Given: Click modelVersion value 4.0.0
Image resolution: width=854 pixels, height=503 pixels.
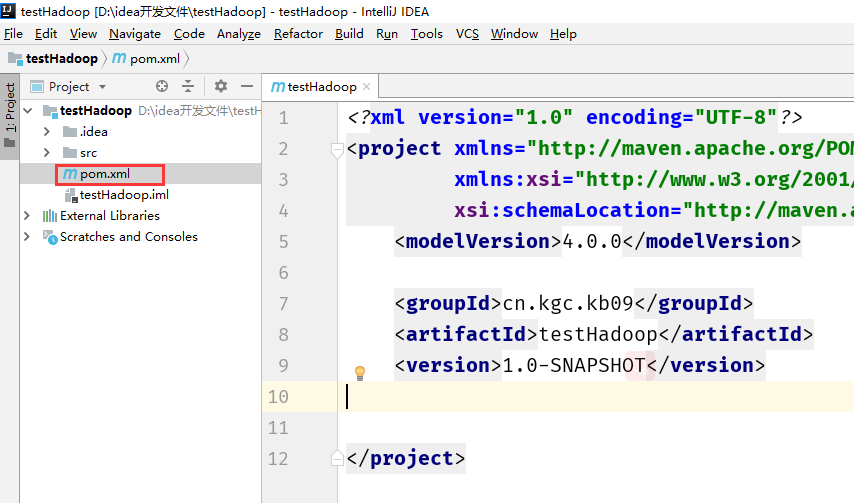Looking at the screenshot, I should coord(591,241).
